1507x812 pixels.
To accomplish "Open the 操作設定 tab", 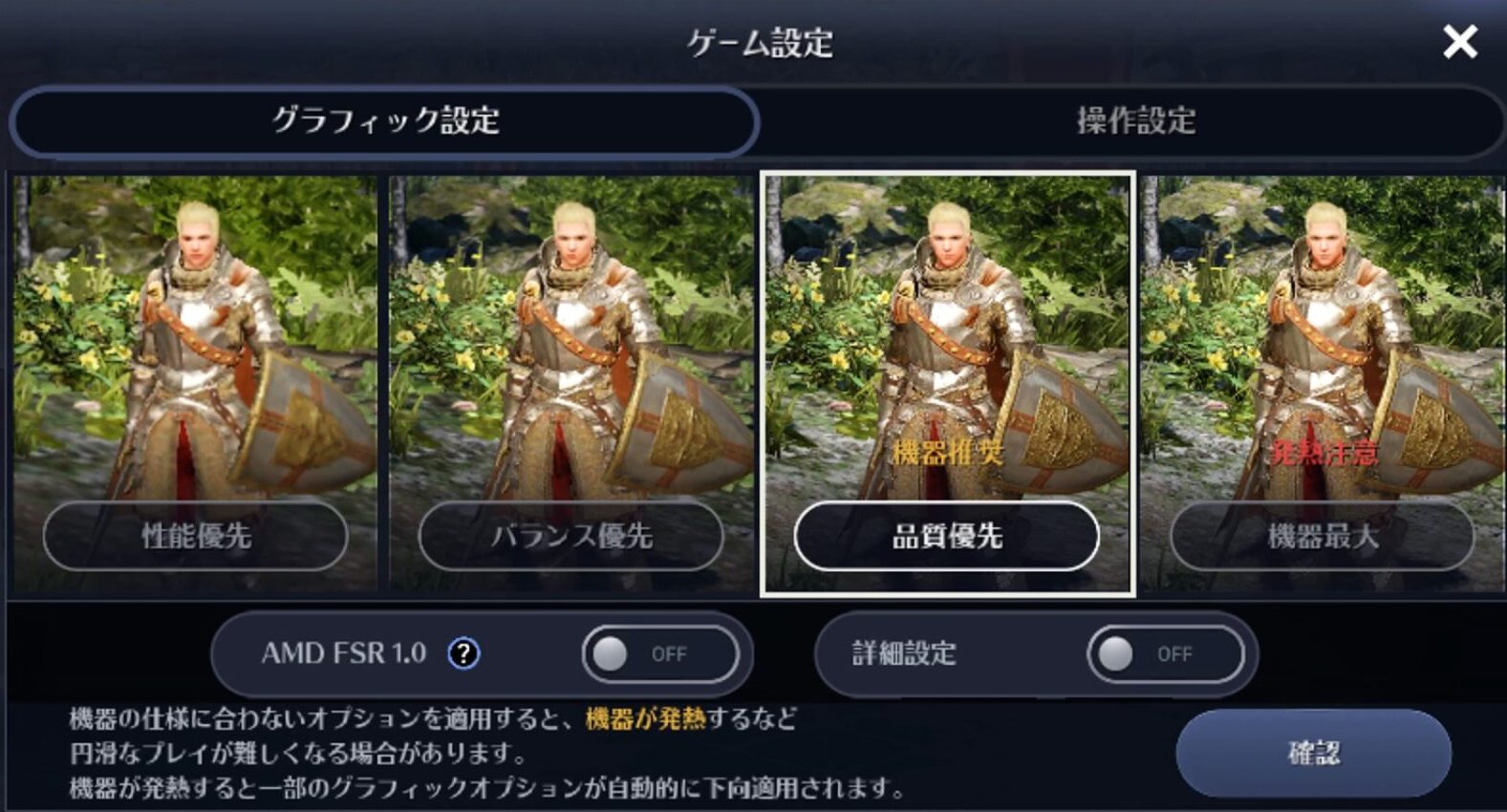I will (x=1135, y=121).
